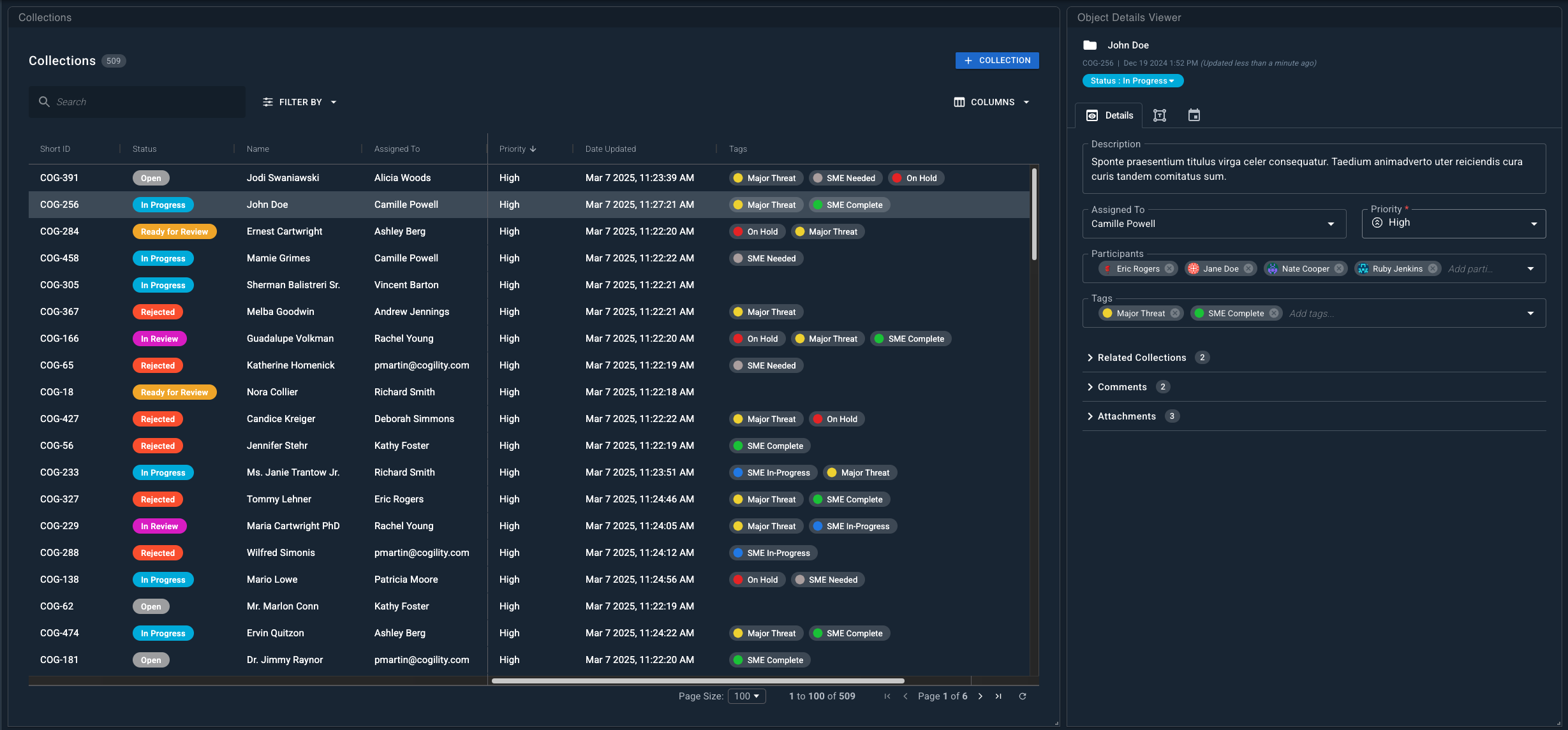Go to the last page using the pagination icon
1568x730 pixels.
998,696
